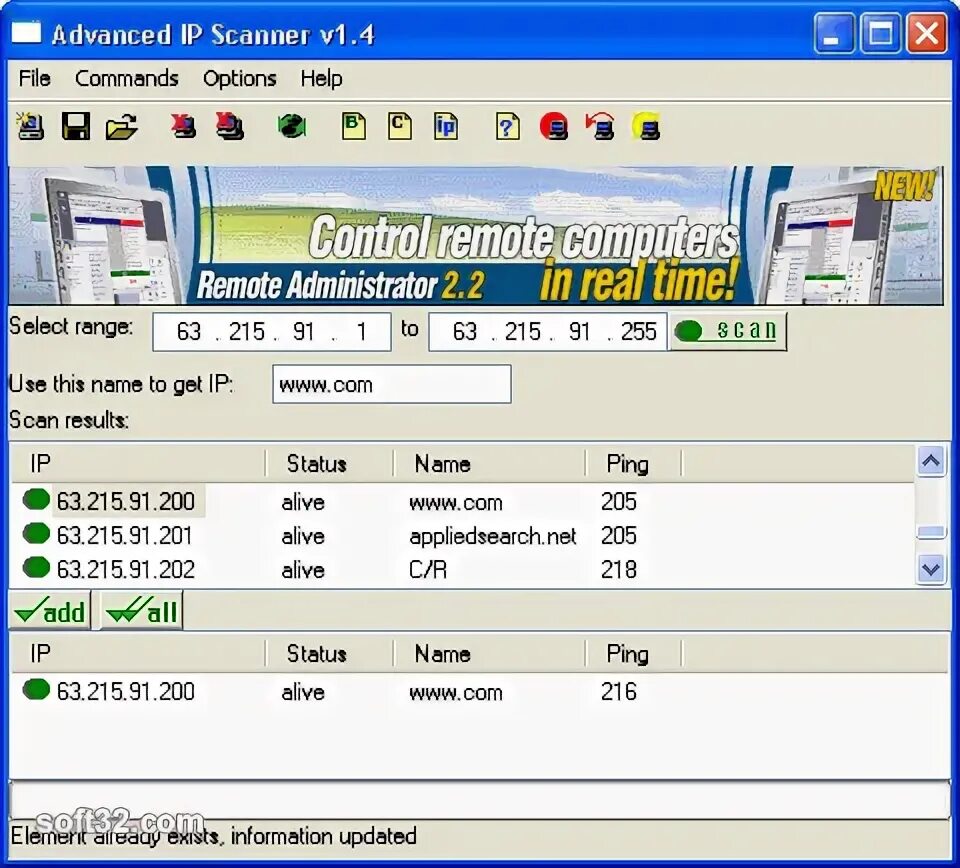Viewport: 960px width, 868px height.
Task: Open the Help menu
Action: (x=321, y=78)
